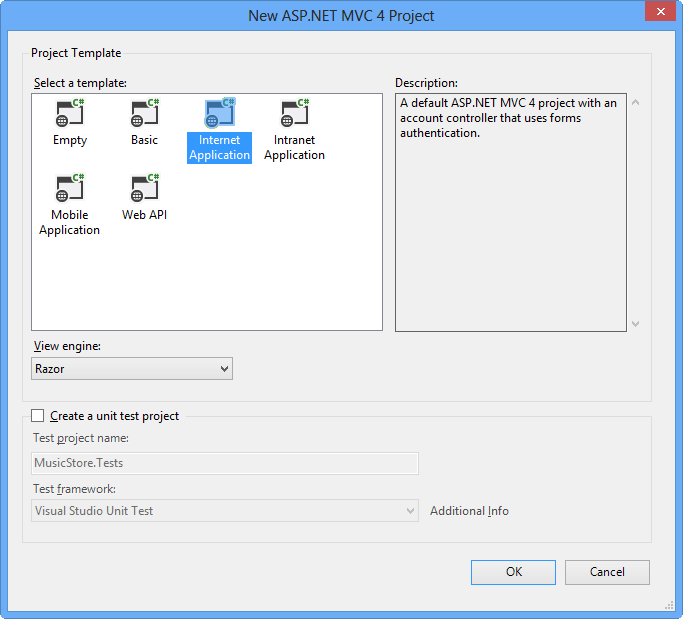The image size is (683, 619).
Task: Click the Cancel button
Action: (x=607, y=572)
